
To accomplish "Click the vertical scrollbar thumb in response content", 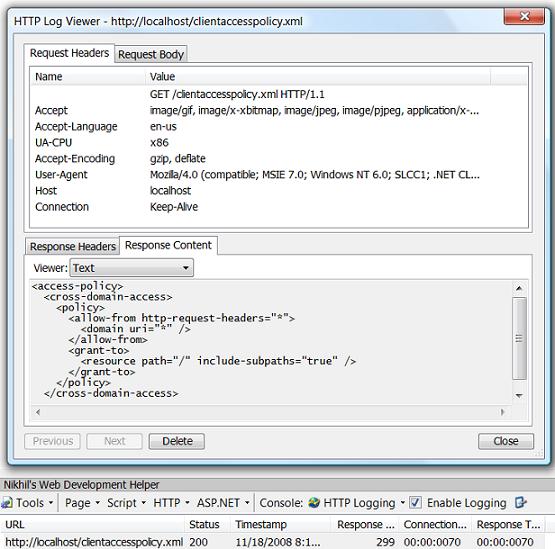I will coord(519,338).
